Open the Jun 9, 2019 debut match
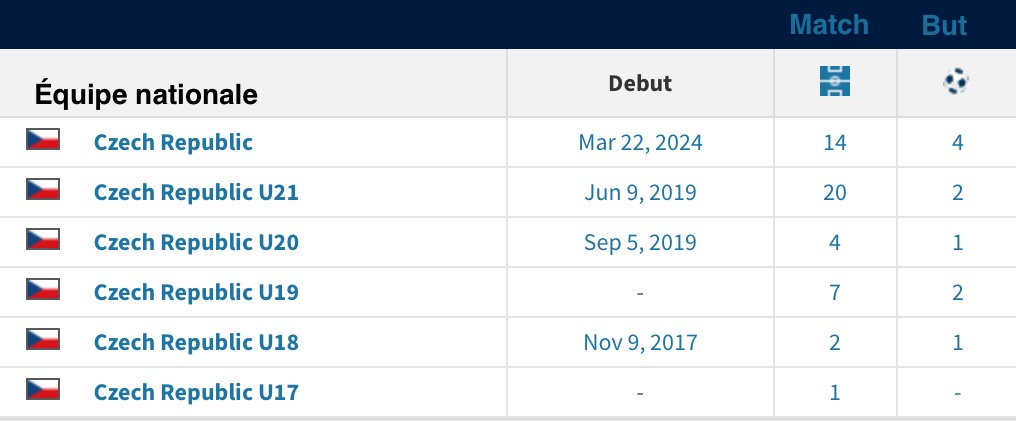 pos(640,192)
